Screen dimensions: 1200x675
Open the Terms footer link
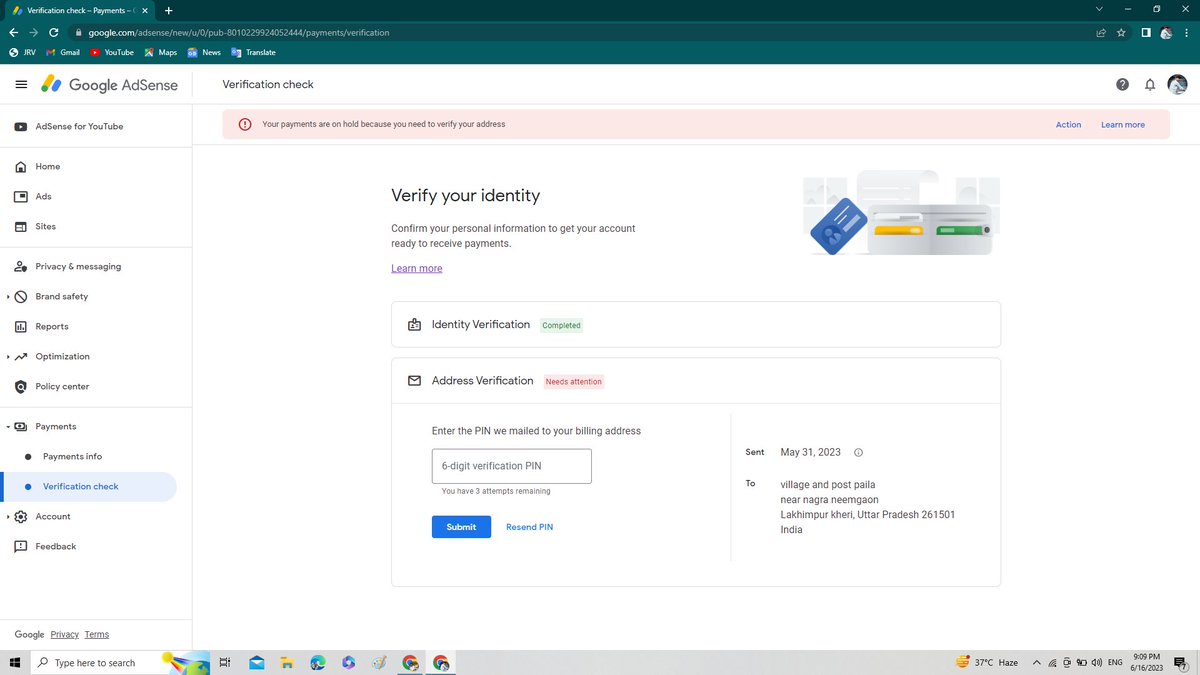click(97, 634)
